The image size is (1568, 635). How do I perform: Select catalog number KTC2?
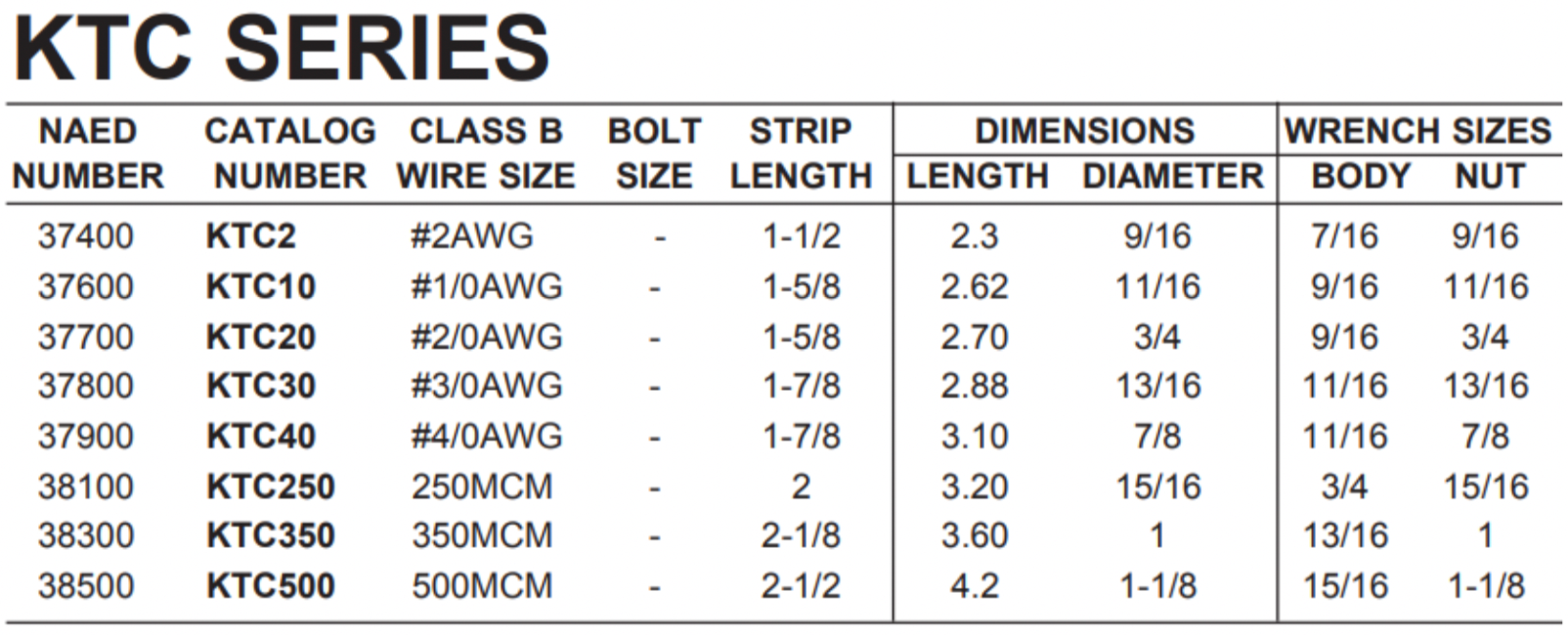250,235
